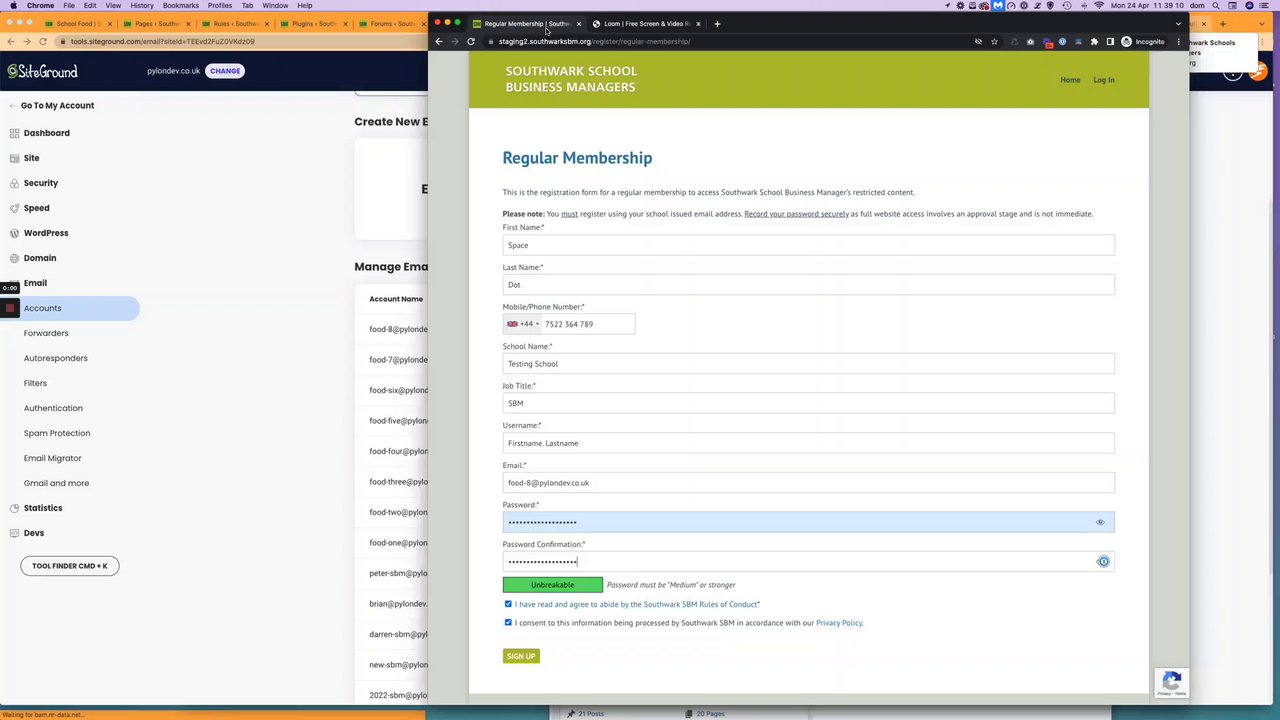
Task: Switch to the Plugins tab in the SiteGround window
Action: [x=313, y=23]
